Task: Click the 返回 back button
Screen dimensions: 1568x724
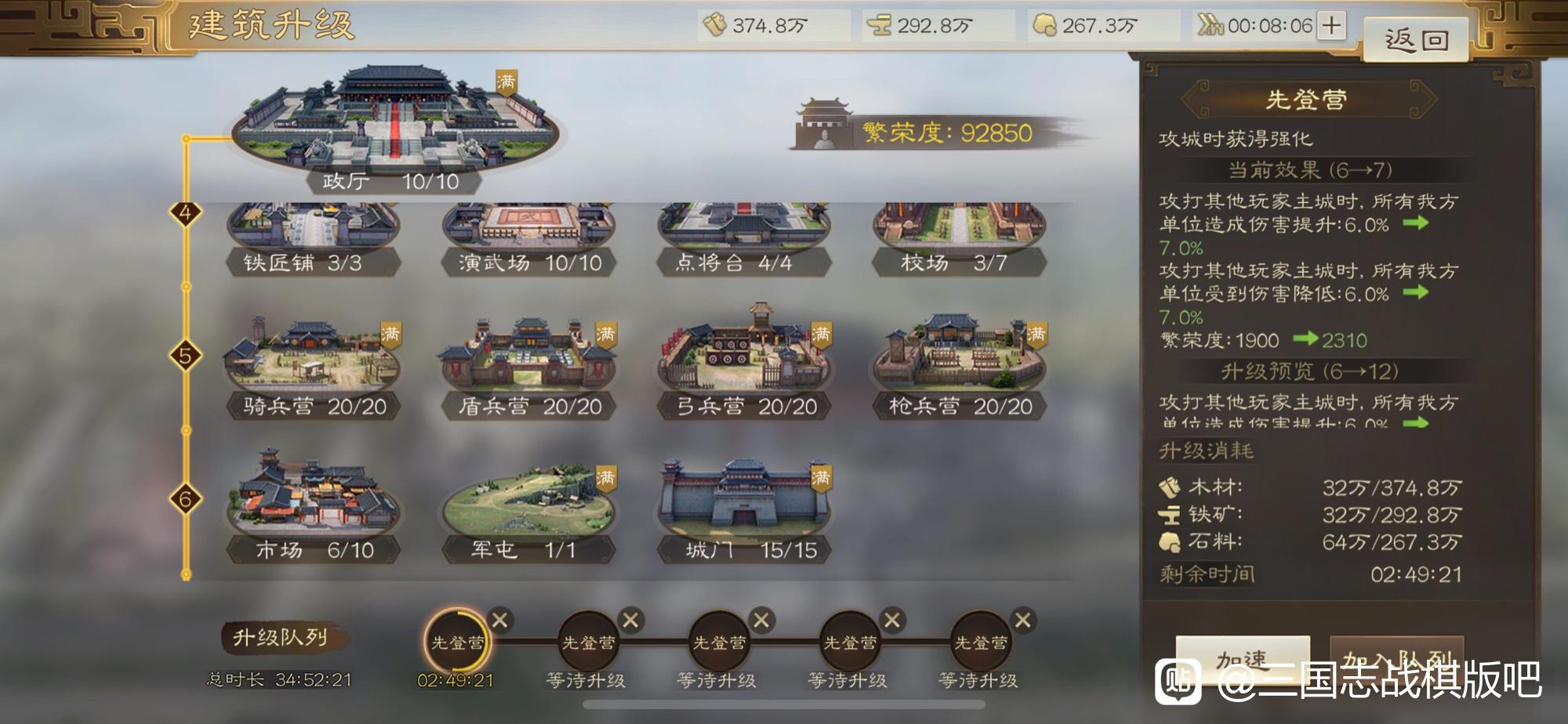Action: coord(1416,39)
